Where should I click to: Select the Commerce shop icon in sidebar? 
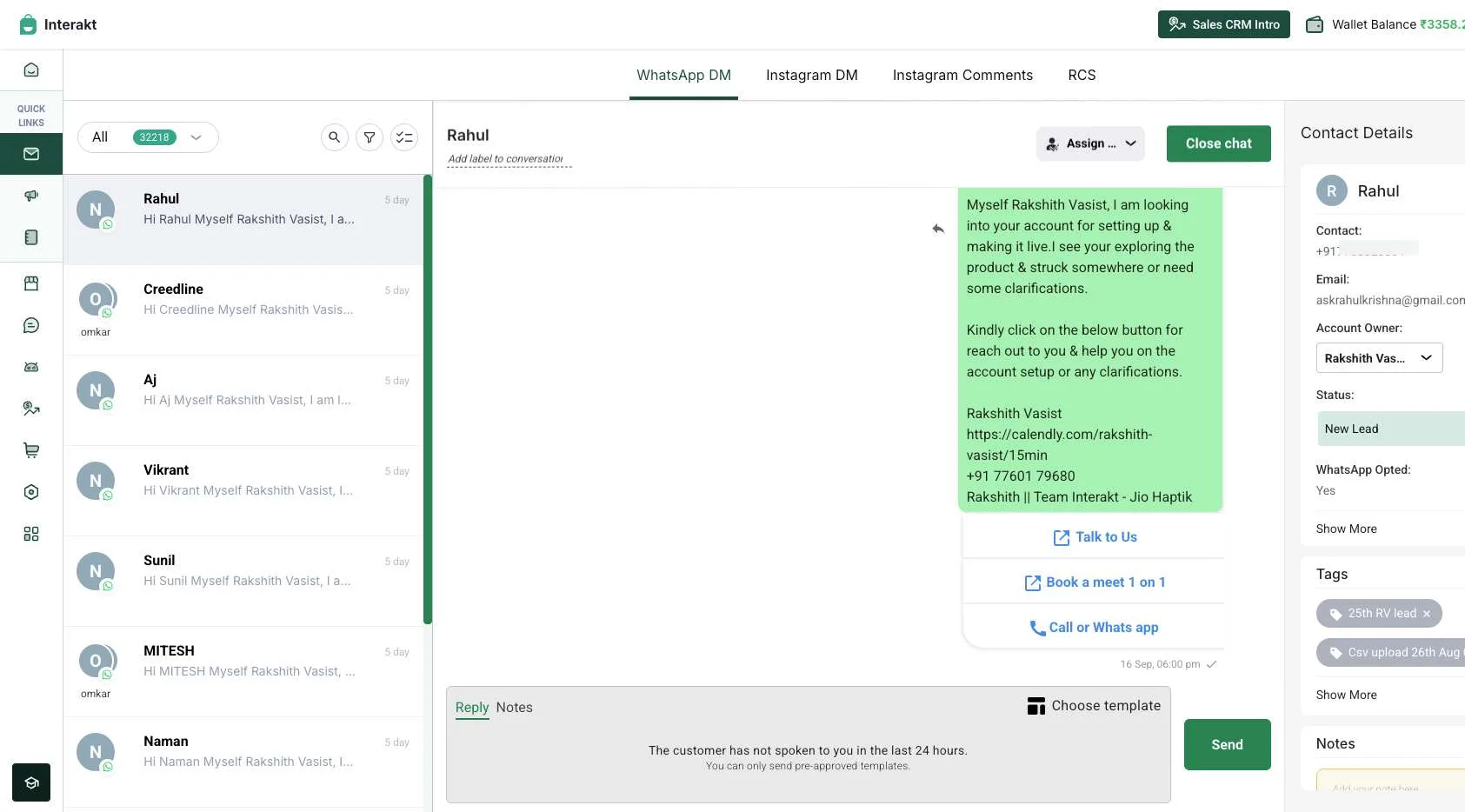31,283
